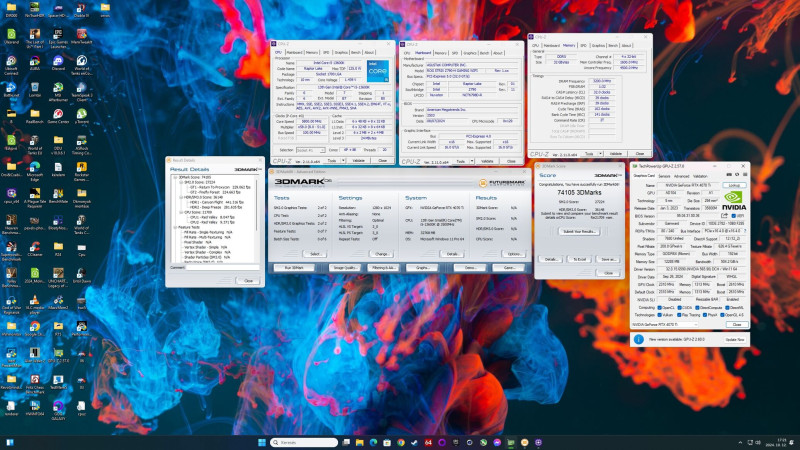Toggle the DirectML checkbox
This screenshot has height=450, width=800.
pyautogui.click(x=727, y=308)
